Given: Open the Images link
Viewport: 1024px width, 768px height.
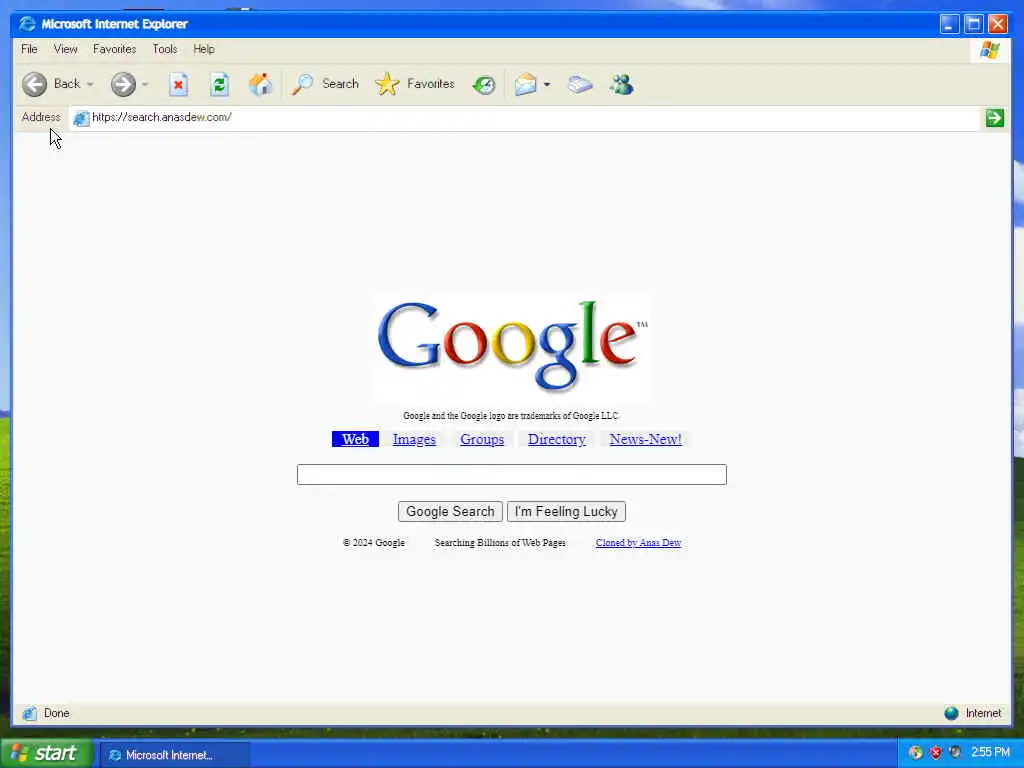Looking at the screenshot, I should [x=414, y=440].
